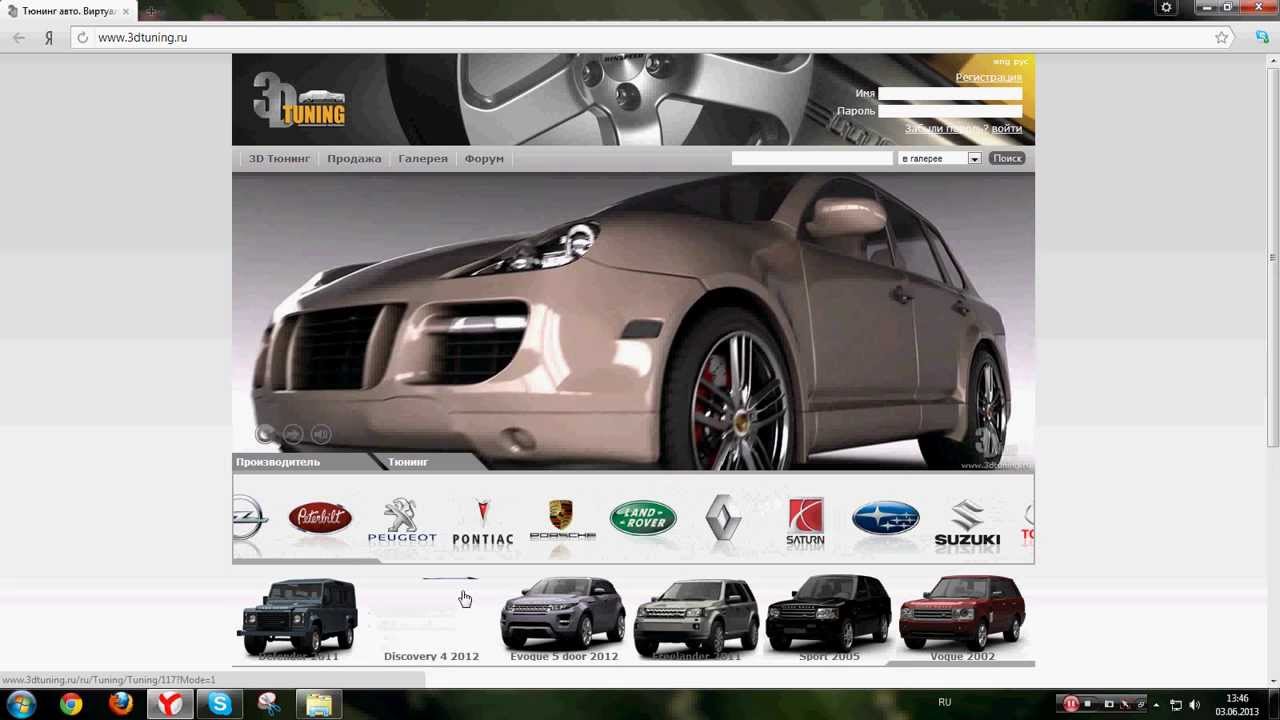Image resolution: width=1280 pixels, height=720 pixels.
Task: Choose the Peugeot lion logo
Action: coord(402,520)
